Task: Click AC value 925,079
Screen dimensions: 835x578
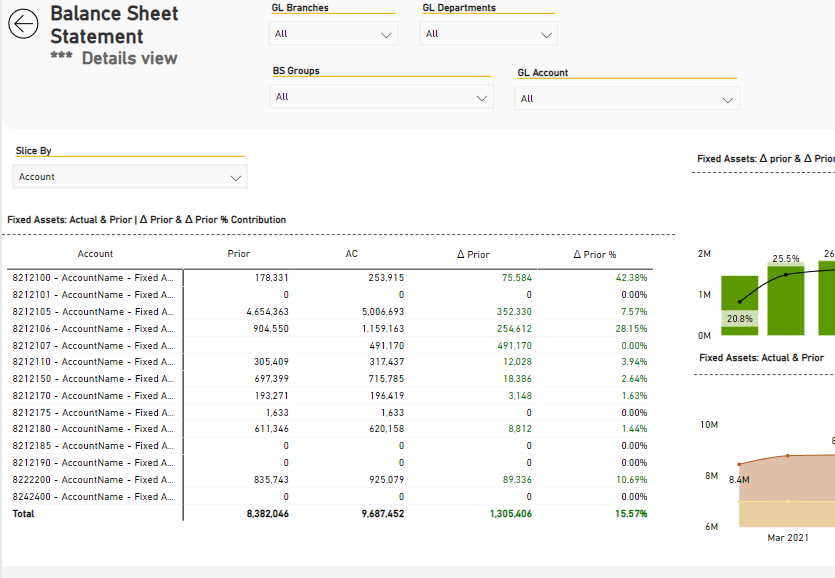Action: [x=387, y=480]
